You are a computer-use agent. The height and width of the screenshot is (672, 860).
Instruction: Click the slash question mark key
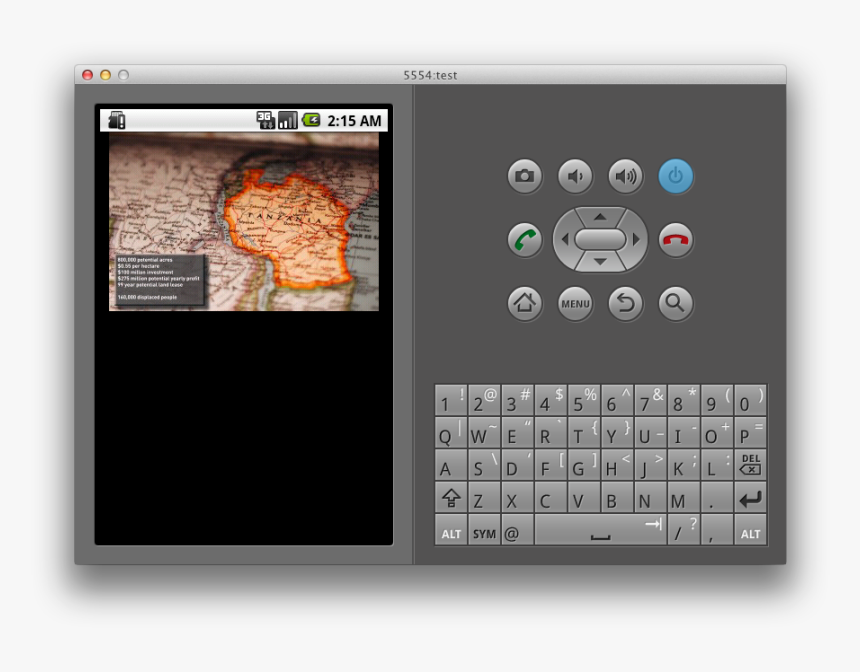coord(684,529)
